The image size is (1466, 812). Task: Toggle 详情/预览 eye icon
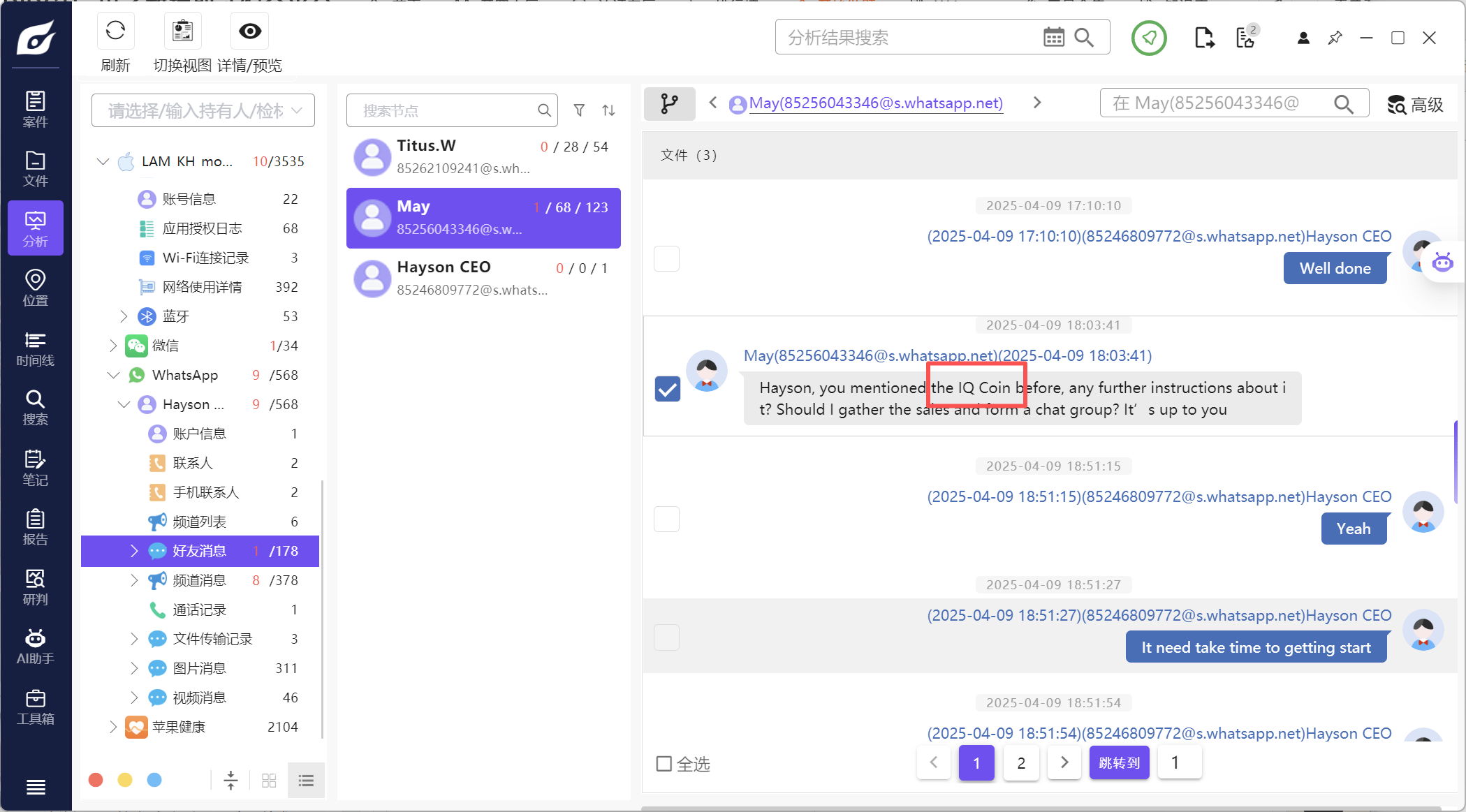click(250, 31)
